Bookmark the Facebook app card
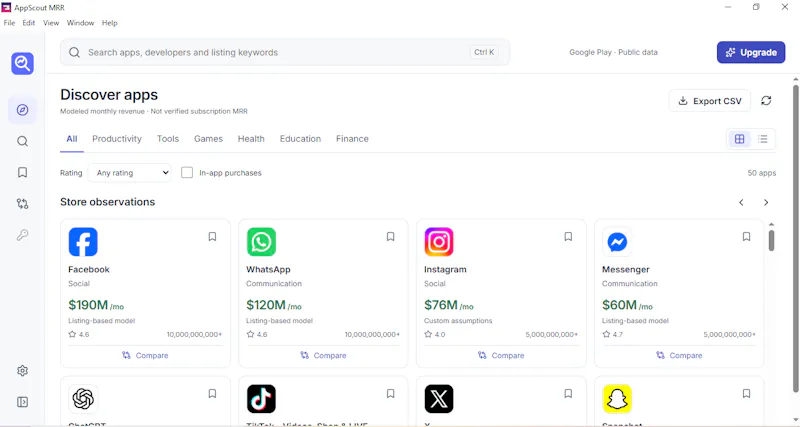The width and height of the screenshot is (800, 427). tap(212, 237)
